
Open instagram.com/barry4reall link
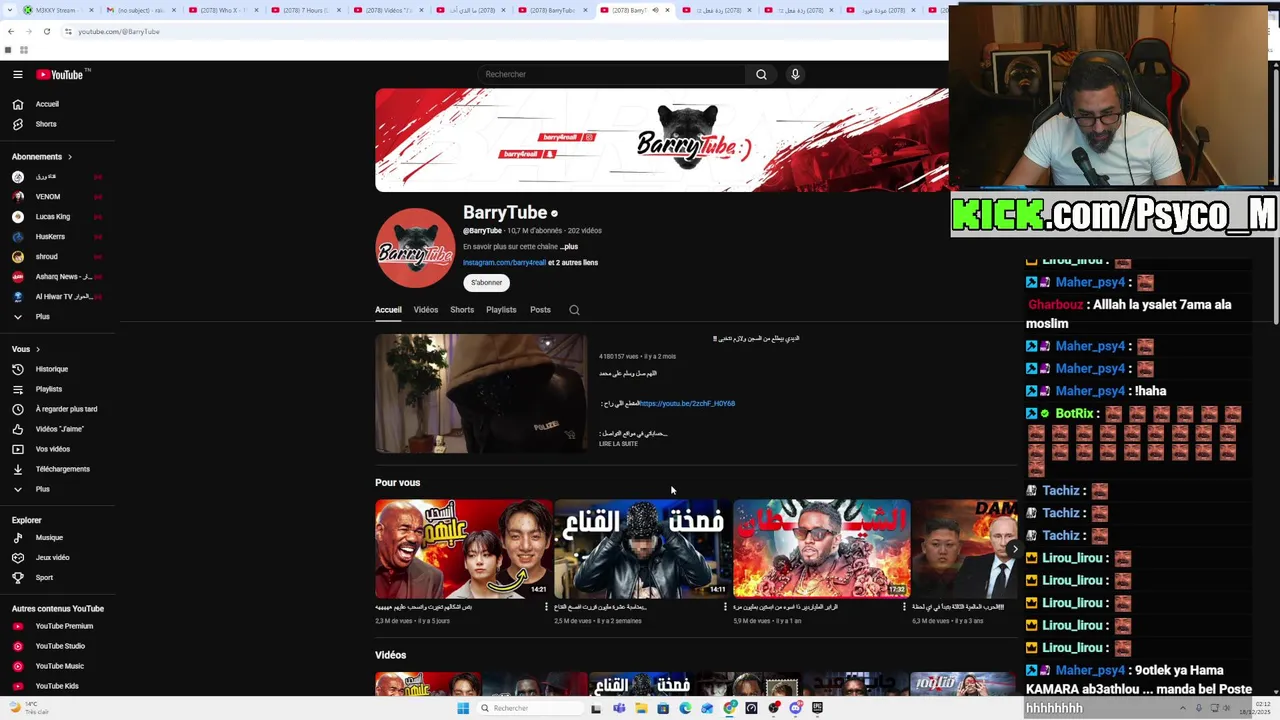[x=504, y=263]
